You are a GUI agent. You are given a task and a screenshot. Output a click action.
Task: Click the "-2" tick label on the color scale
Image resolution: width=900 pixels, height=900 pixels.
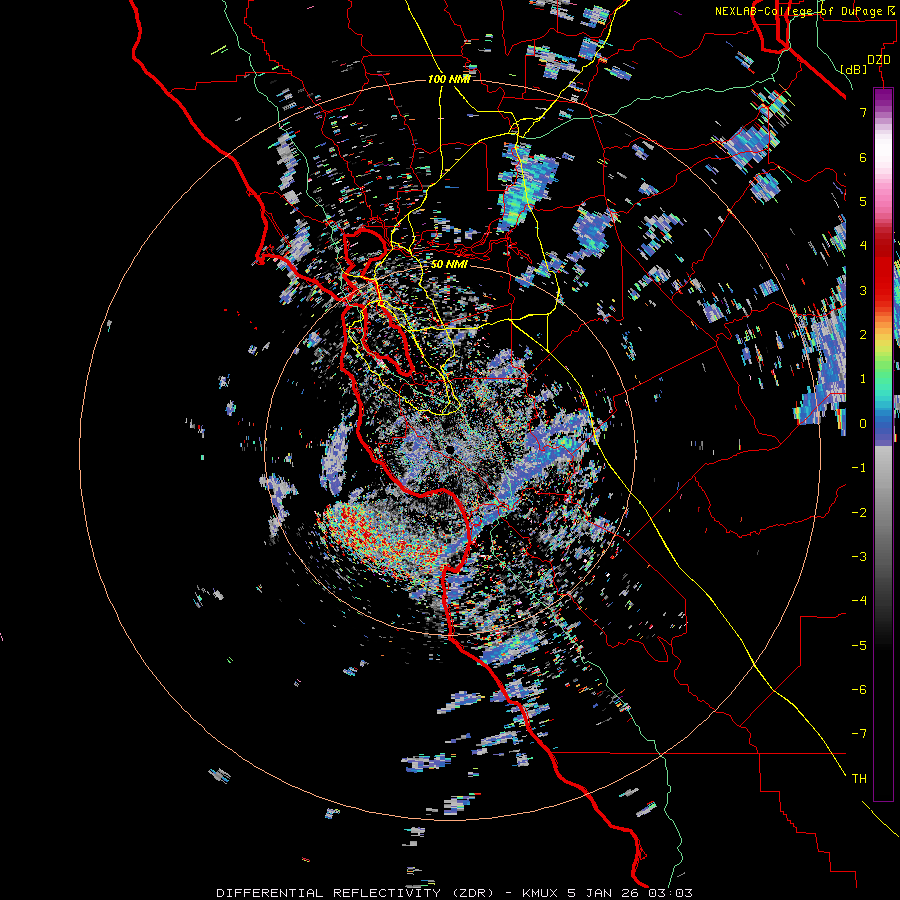(859, 513)
